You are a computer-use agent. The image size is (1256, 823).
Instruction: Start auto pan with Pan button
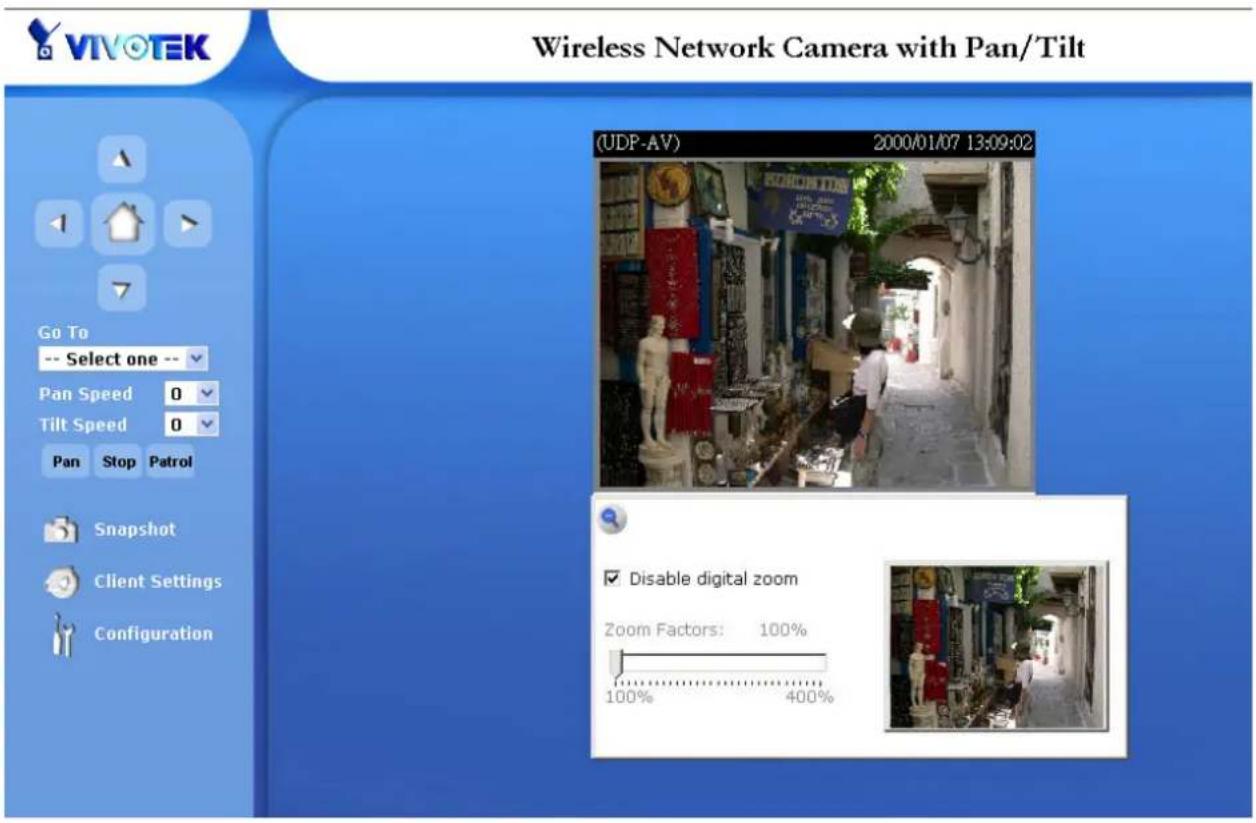click(x=65, y=463)
